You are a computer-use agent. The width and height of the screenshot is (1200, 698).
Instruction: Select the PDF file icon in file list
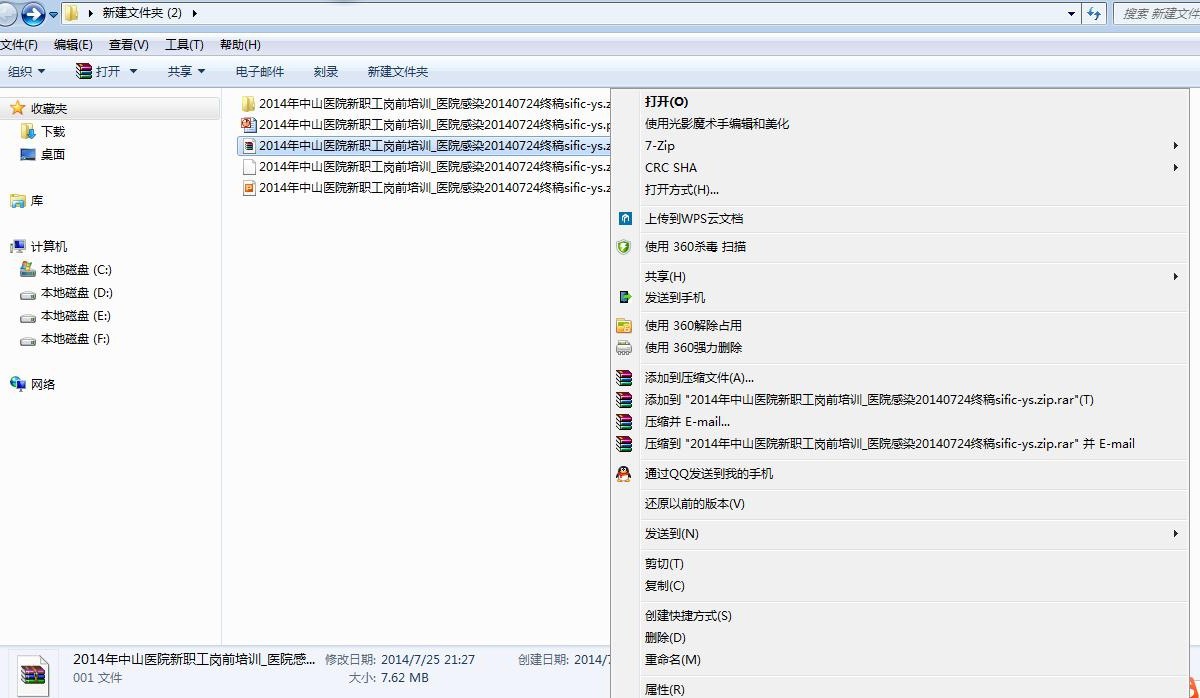249,125
